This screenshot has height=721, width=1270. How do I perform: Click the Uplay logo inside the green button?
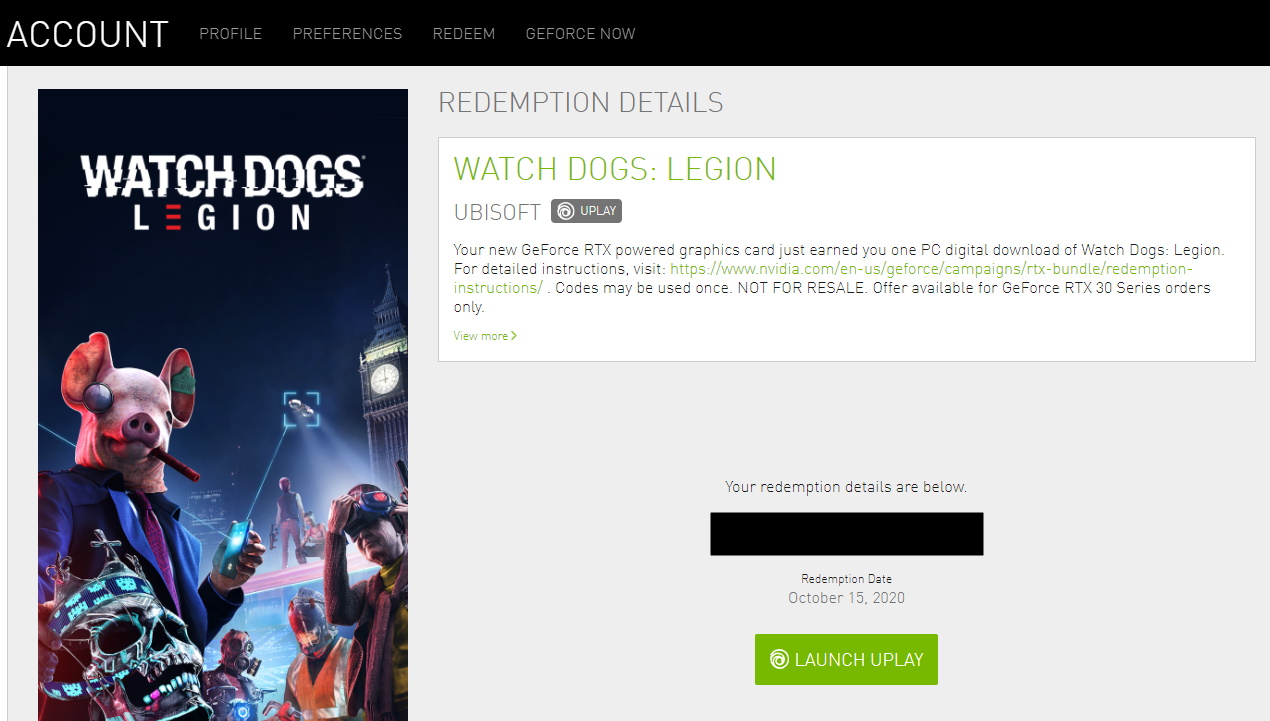coord(780,659)
